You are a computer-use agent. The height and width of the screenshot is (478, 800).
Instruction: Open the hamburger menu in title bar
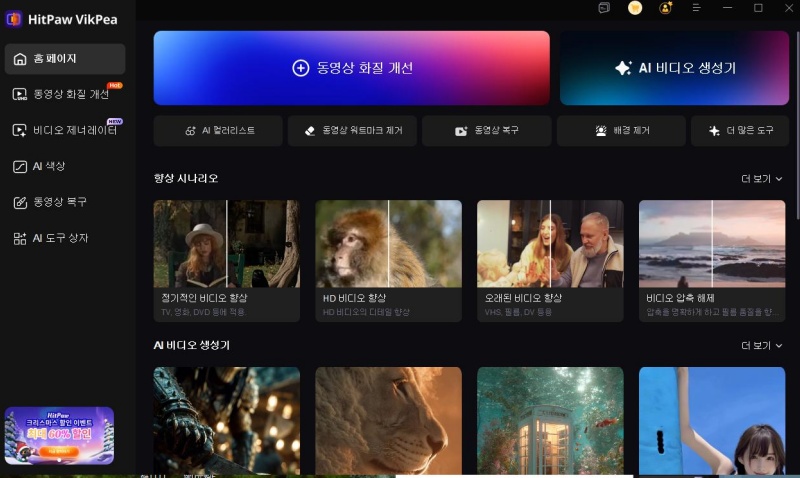click(x=697, y=8)
